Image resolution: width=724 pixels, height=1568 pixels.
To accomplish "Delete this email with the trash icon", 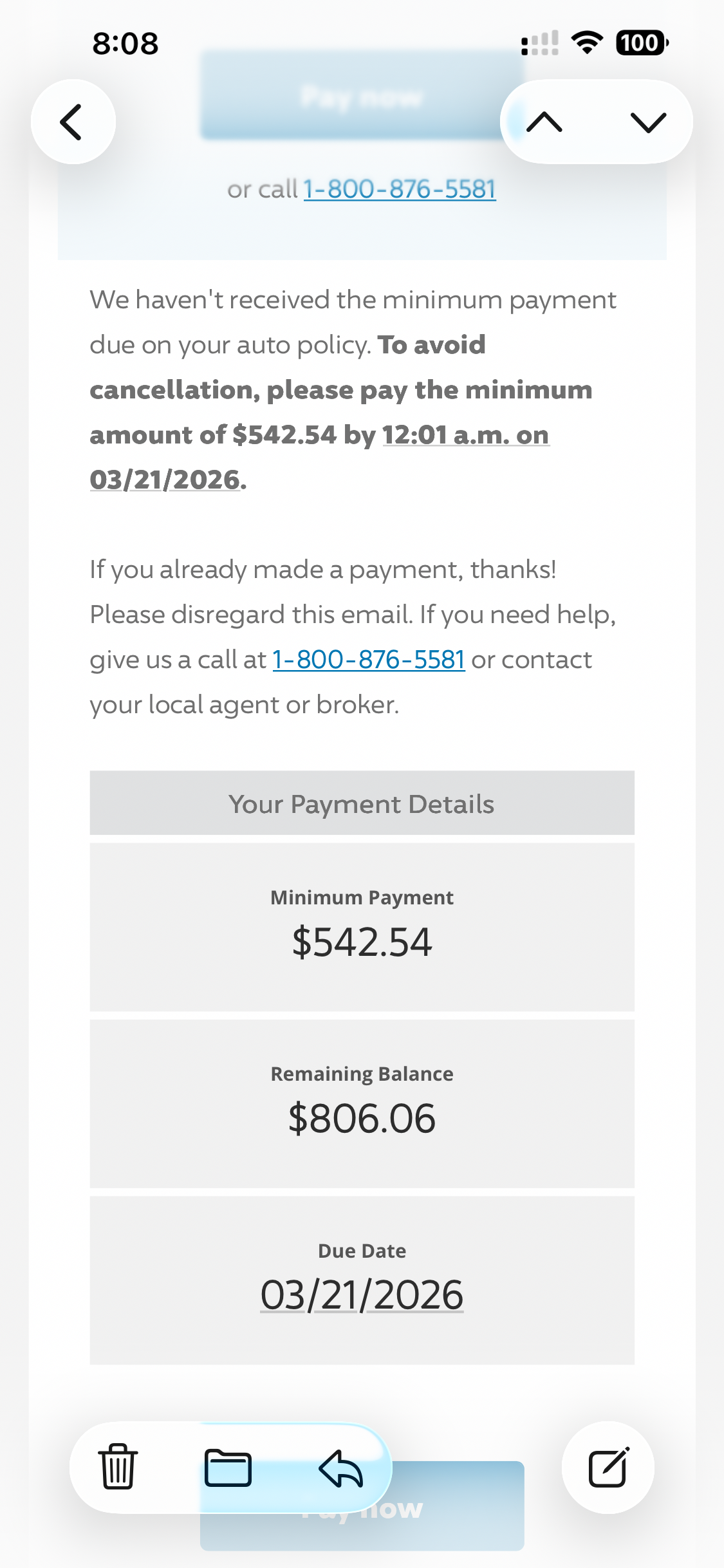I will (x=118, y=1467).
